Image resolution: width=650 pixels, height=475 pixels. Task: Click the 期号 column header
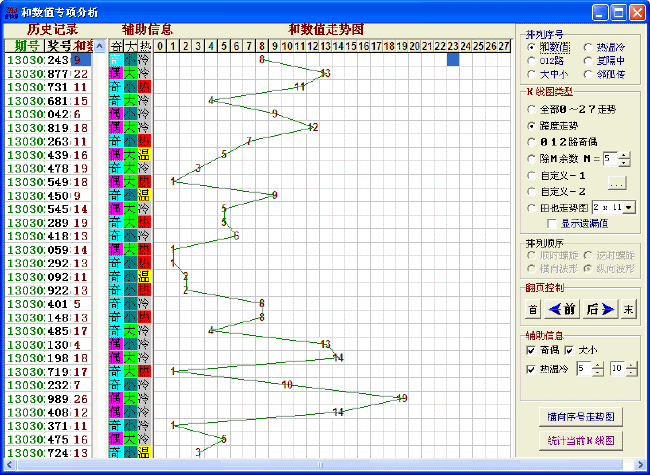click(26, 45)
